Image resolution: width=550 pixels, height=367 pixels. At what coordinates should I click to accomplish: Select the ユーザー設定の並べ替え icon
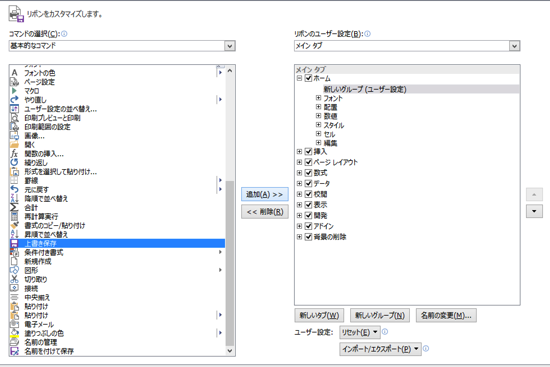14,109
